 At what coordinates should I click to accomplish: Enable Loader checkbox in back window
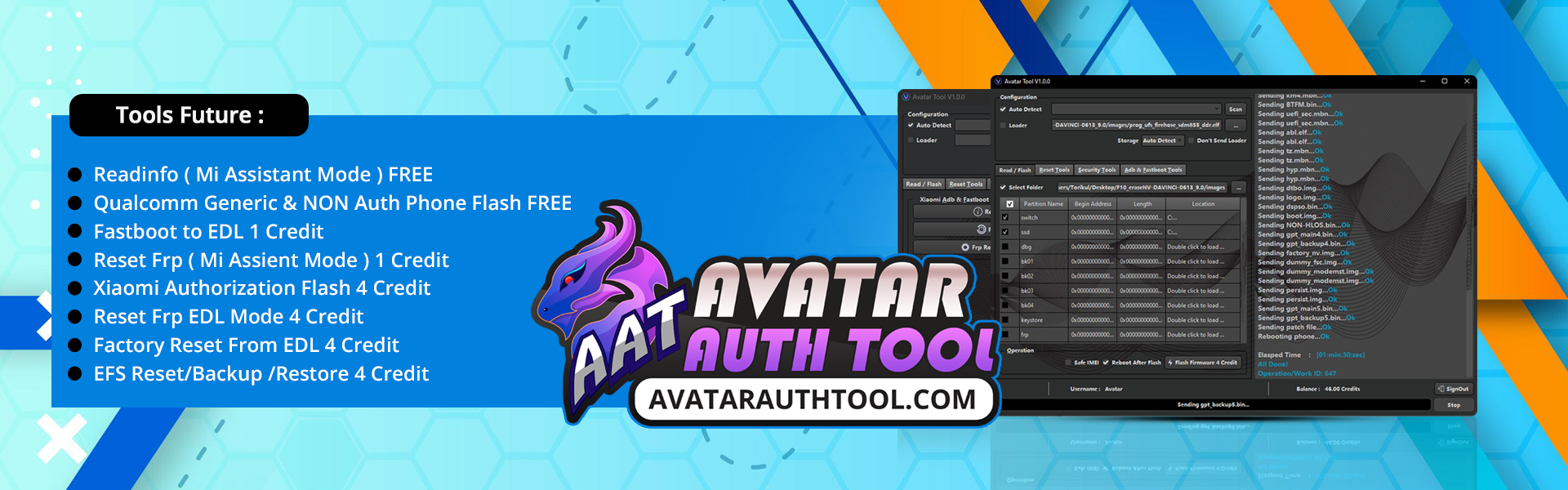pos(911,140)
